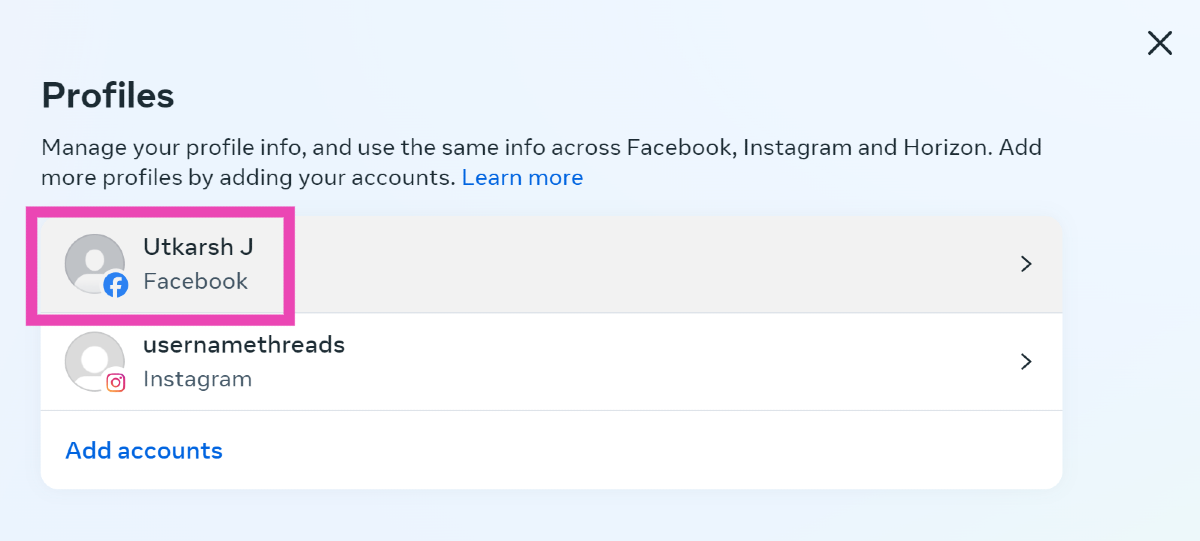Click Utkarsh J's profile avatar
Viewport: 1200px width, 541px height.
[x=93, y=262]
